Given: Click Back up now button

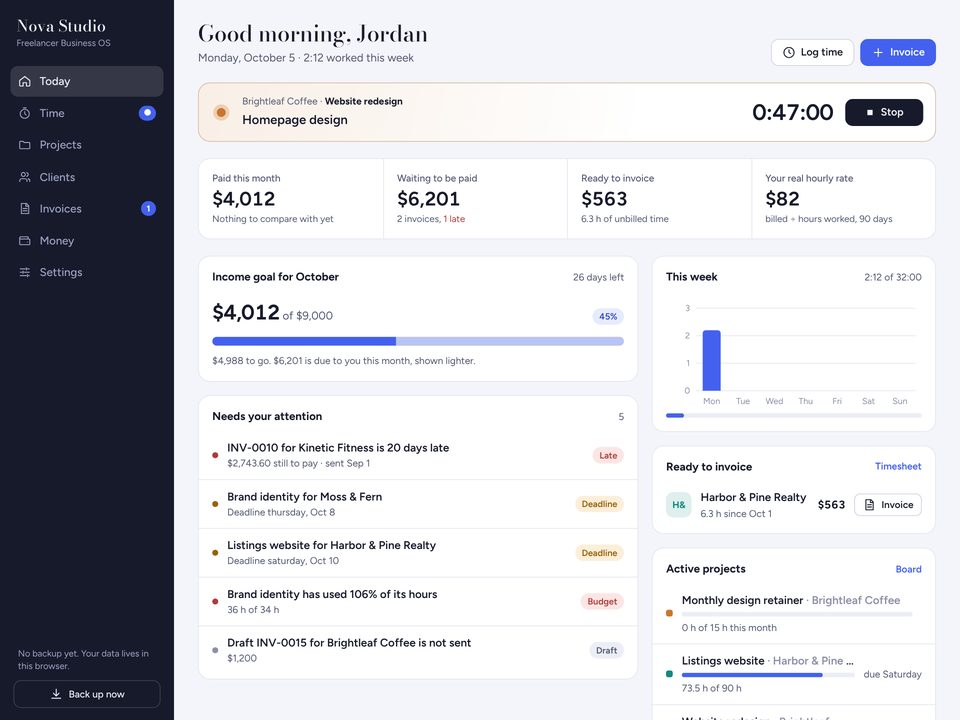Looking at the screenshot, I should (x=87, y=694).
